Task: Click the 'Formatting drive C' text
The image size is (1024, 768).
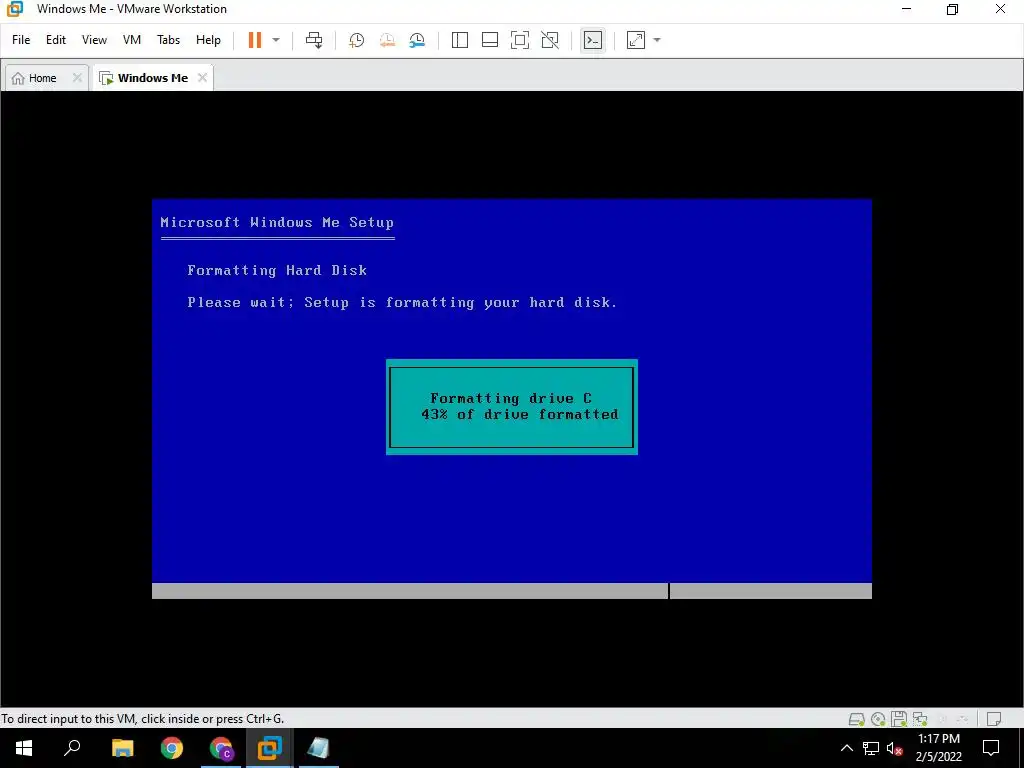Action: (511, 398)
